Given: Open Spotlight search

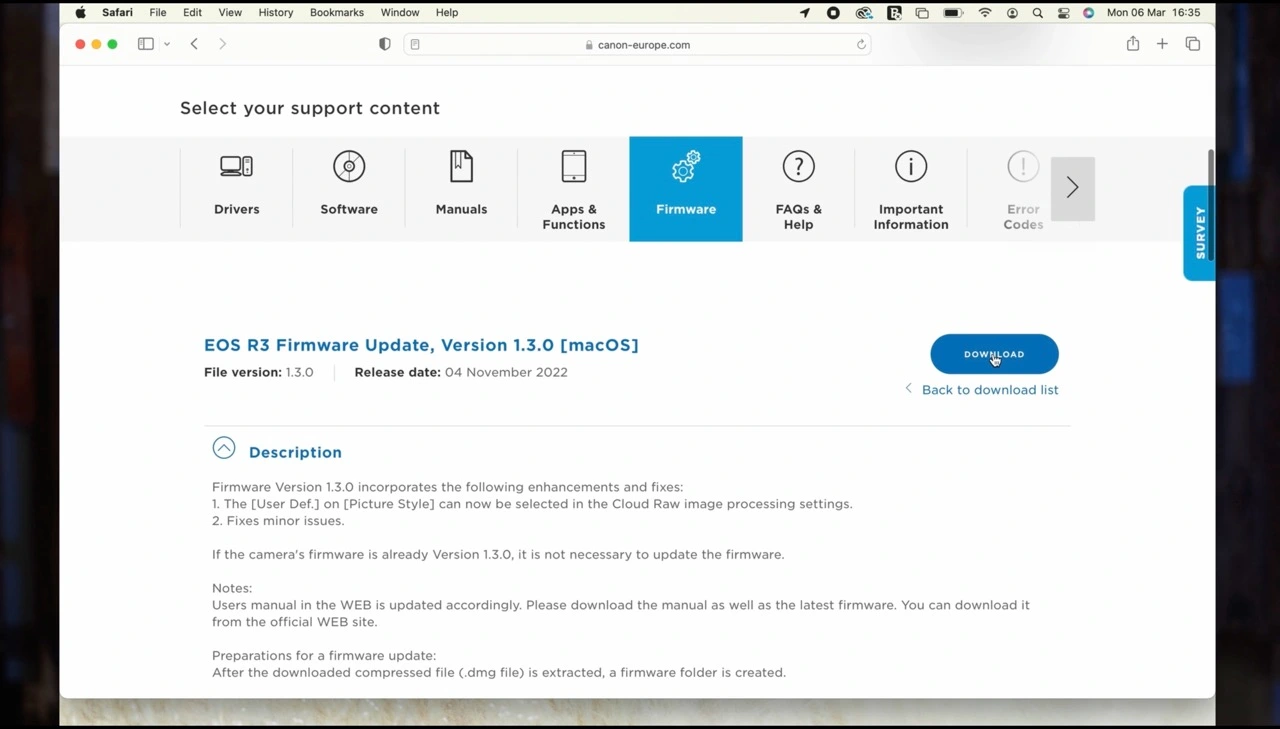Looking at the screenshot, I should 1038,13.
